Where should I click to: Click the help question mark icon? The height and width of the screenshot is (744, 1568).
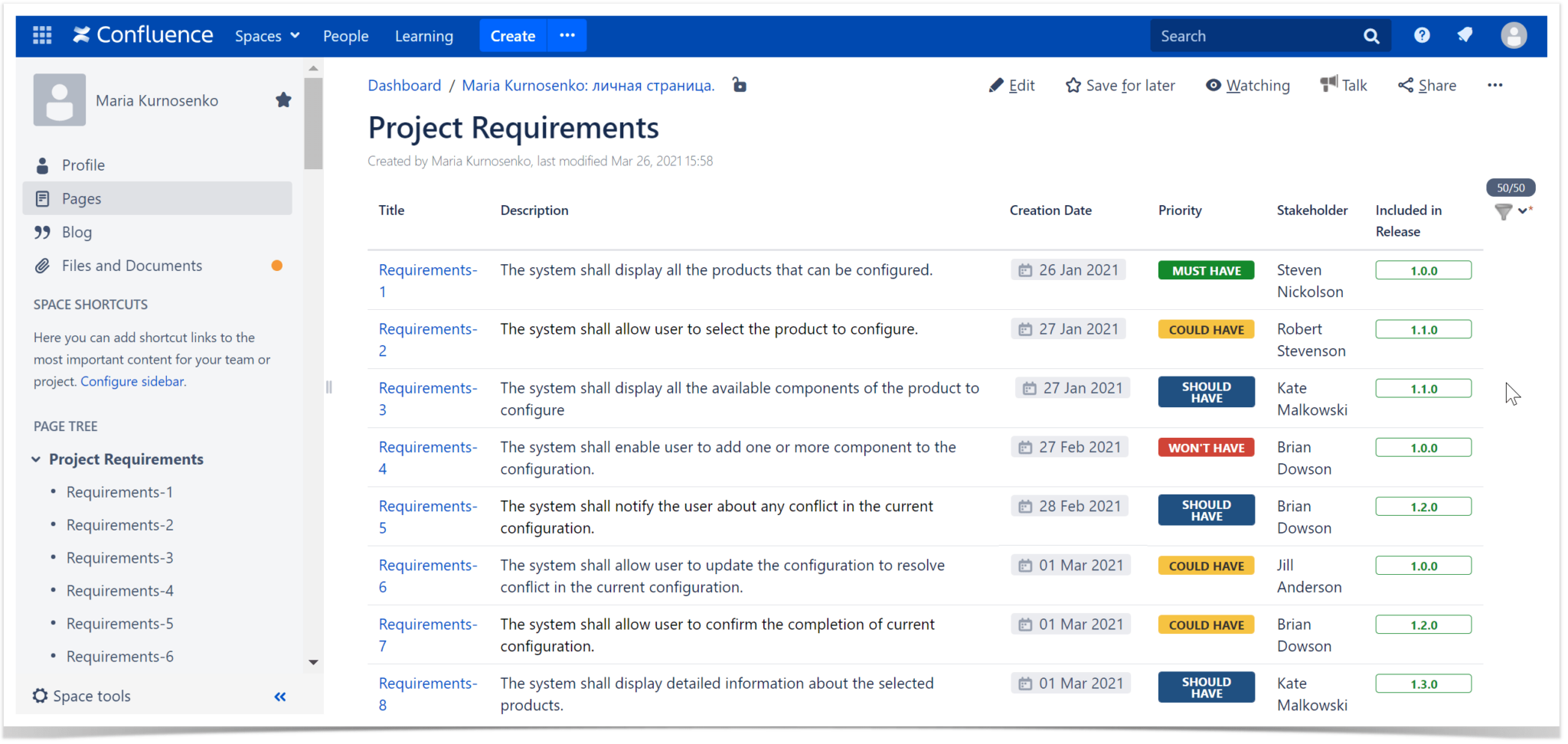pos(1422,34)
